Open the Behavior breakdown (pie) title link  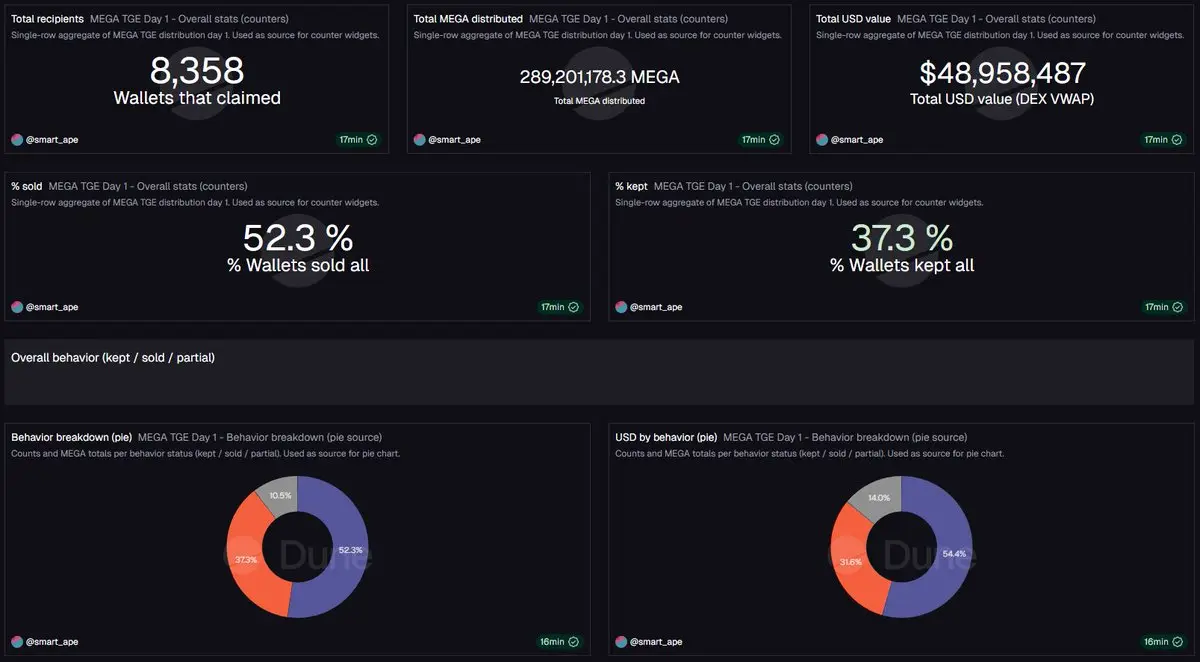(x=71, y=437)
